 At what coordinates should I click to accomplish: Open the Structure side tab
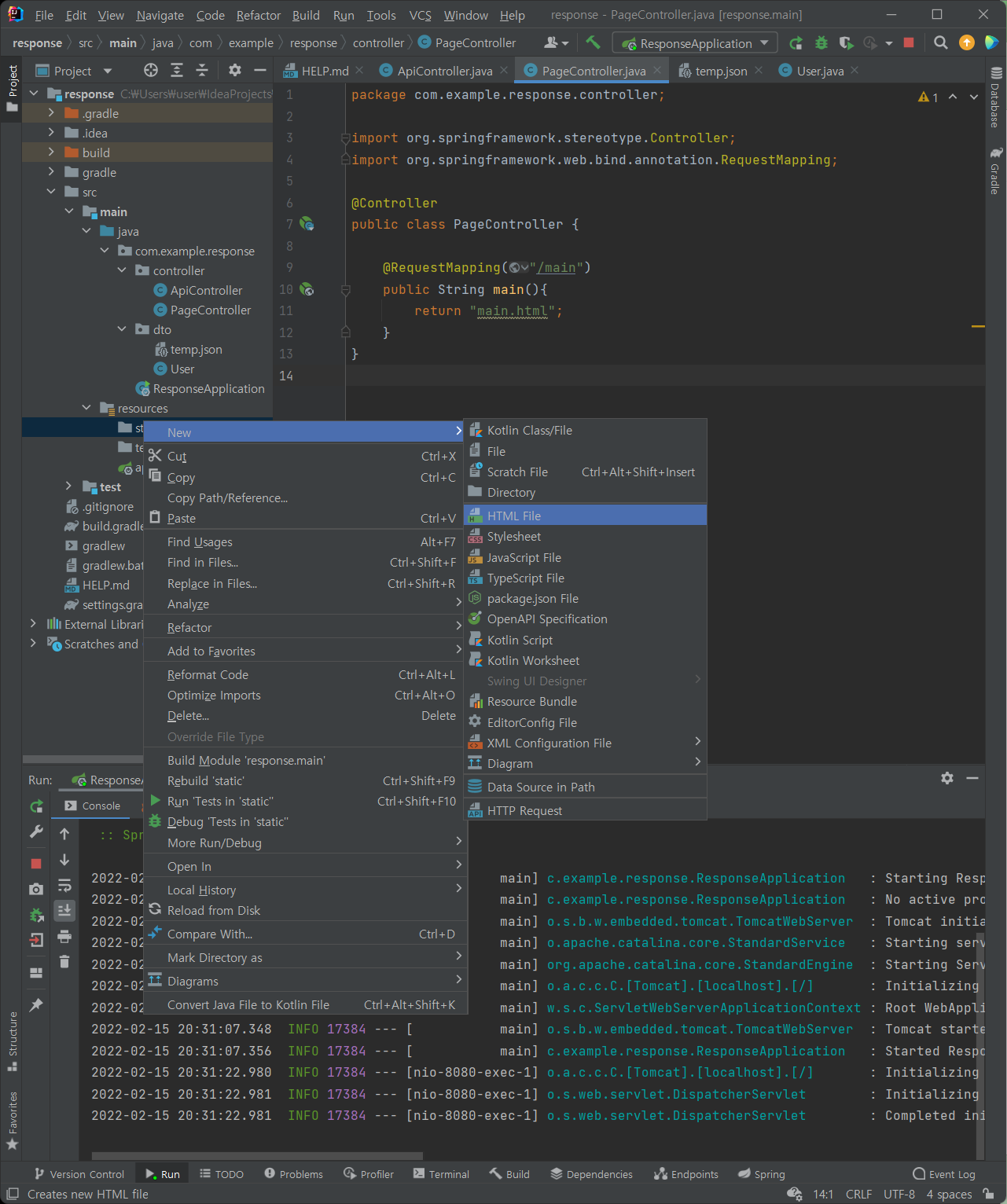pyautogui.click(x=12, y=1041)
